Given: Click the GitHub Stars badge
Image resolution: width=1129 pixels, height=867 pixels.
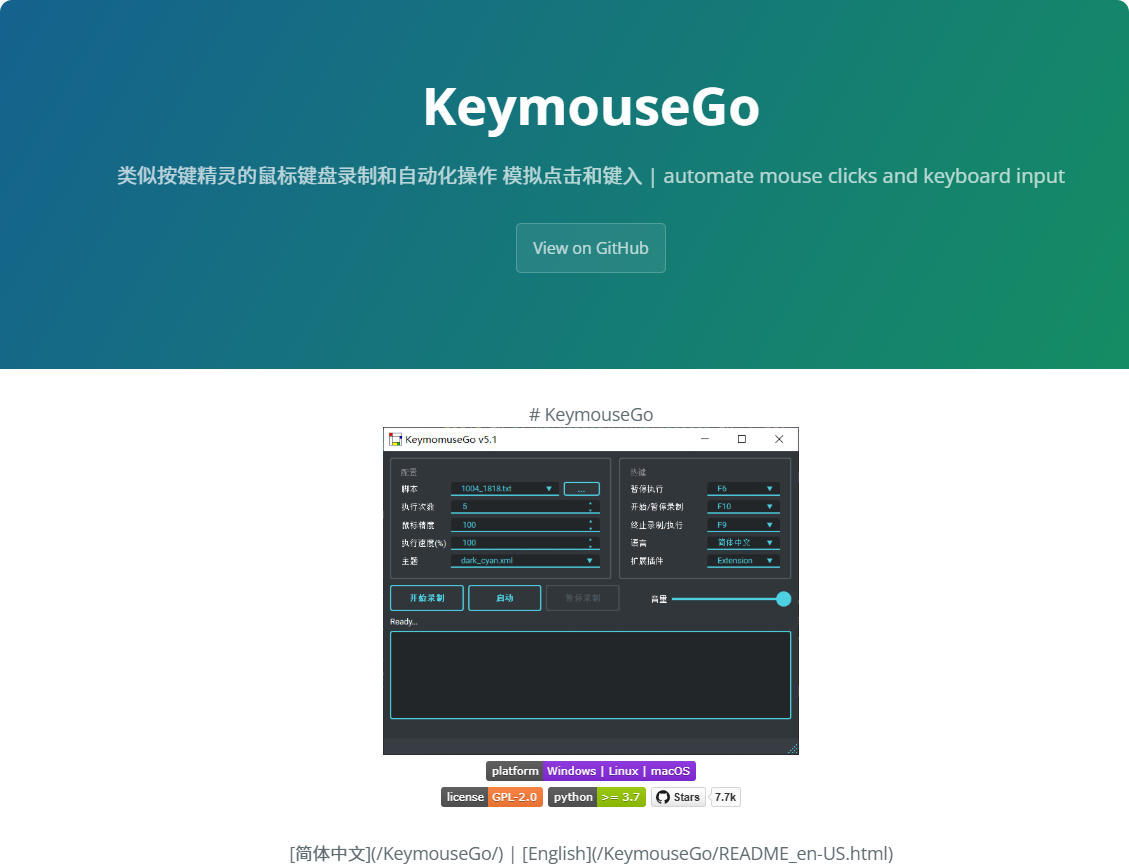Looking at the screenshot, I should pos(678,797).
